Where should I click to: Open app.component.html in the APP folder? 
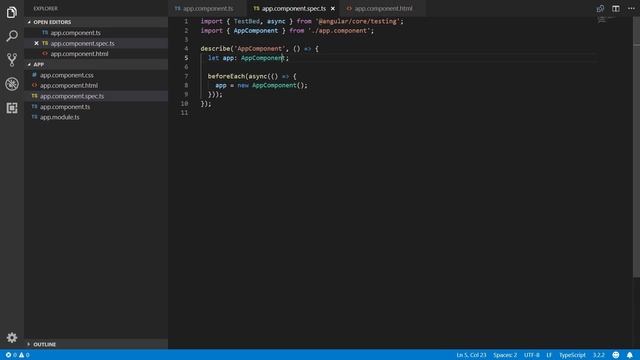(x=96, y=86)
